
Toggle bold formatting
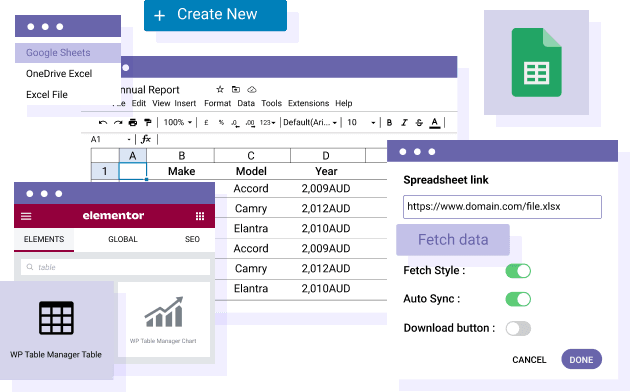pyautogui.click(x=389, y=122)
